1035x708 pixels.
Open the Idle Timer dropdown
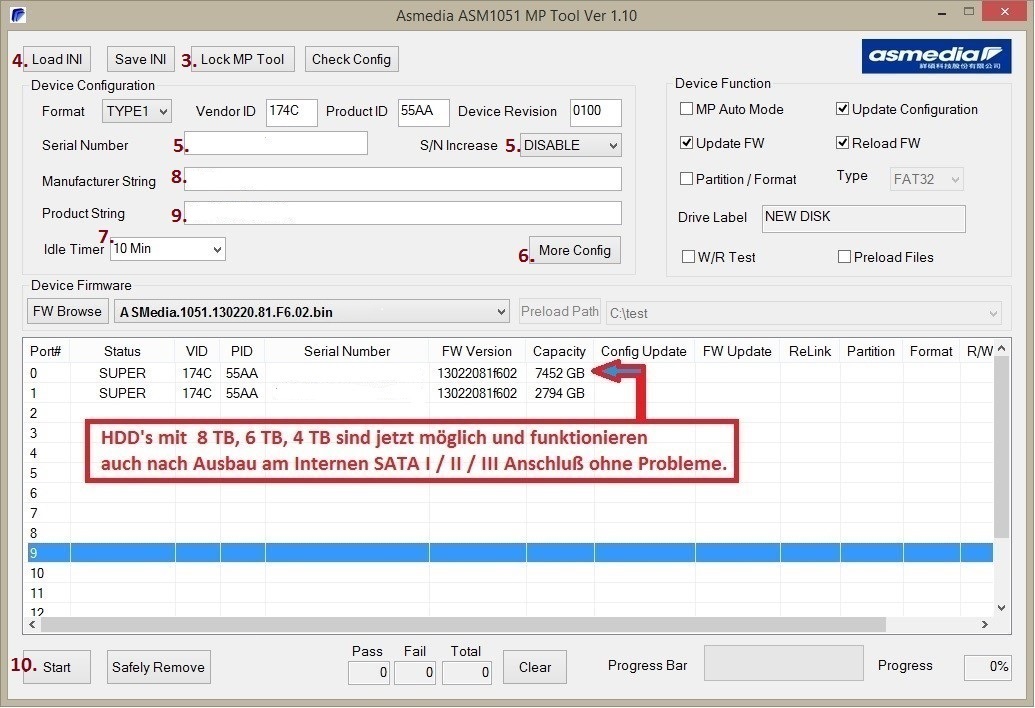[168, 249]
